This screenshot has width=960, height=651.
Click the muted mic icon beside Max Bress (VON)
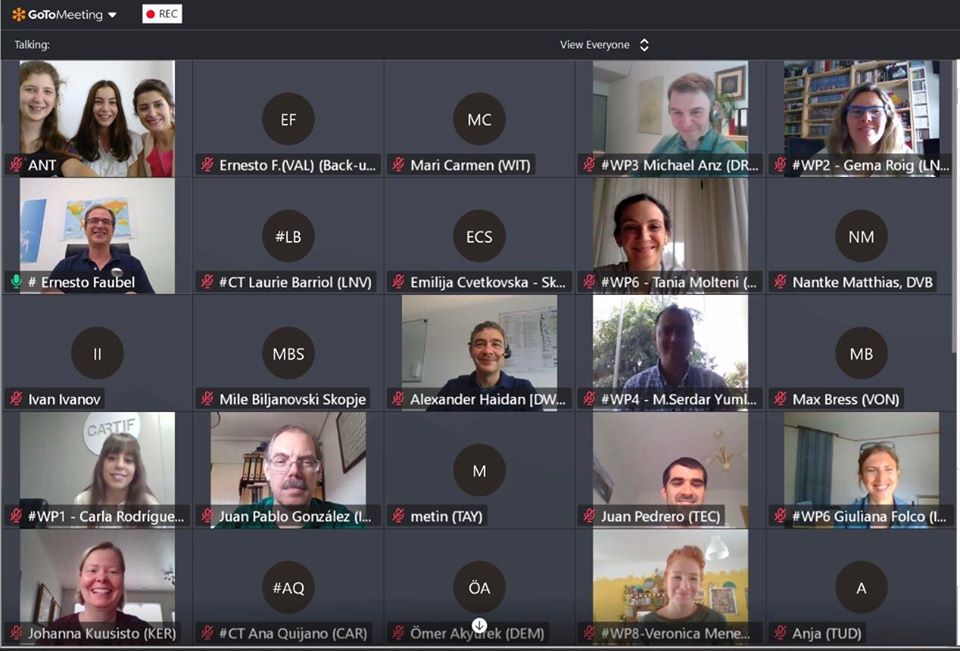781,399
